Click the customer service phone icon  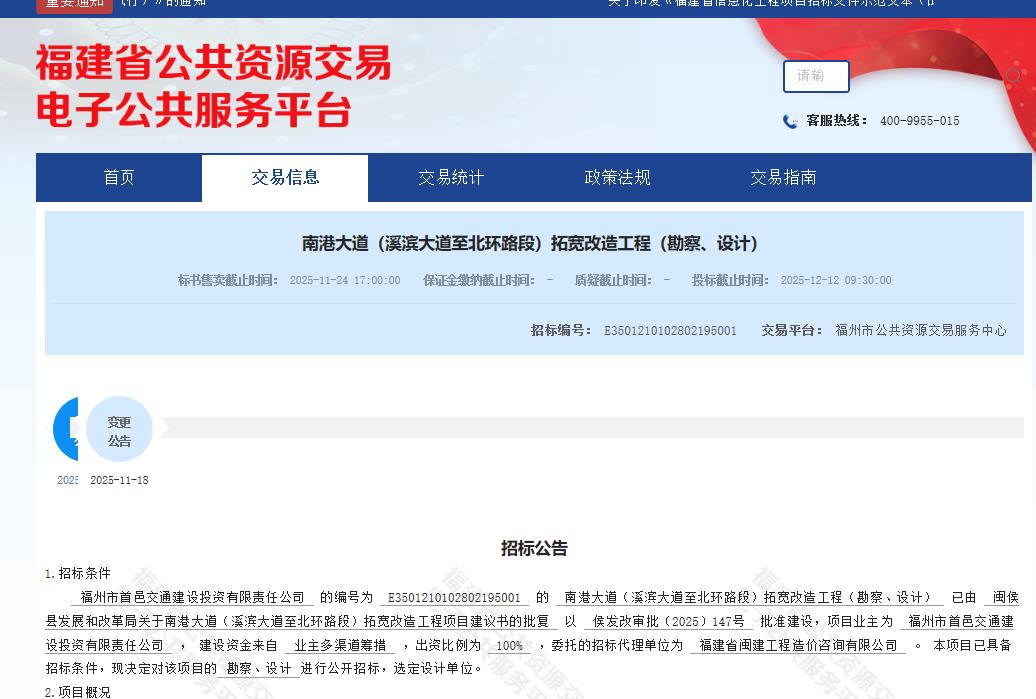click(x=790, y=121)
